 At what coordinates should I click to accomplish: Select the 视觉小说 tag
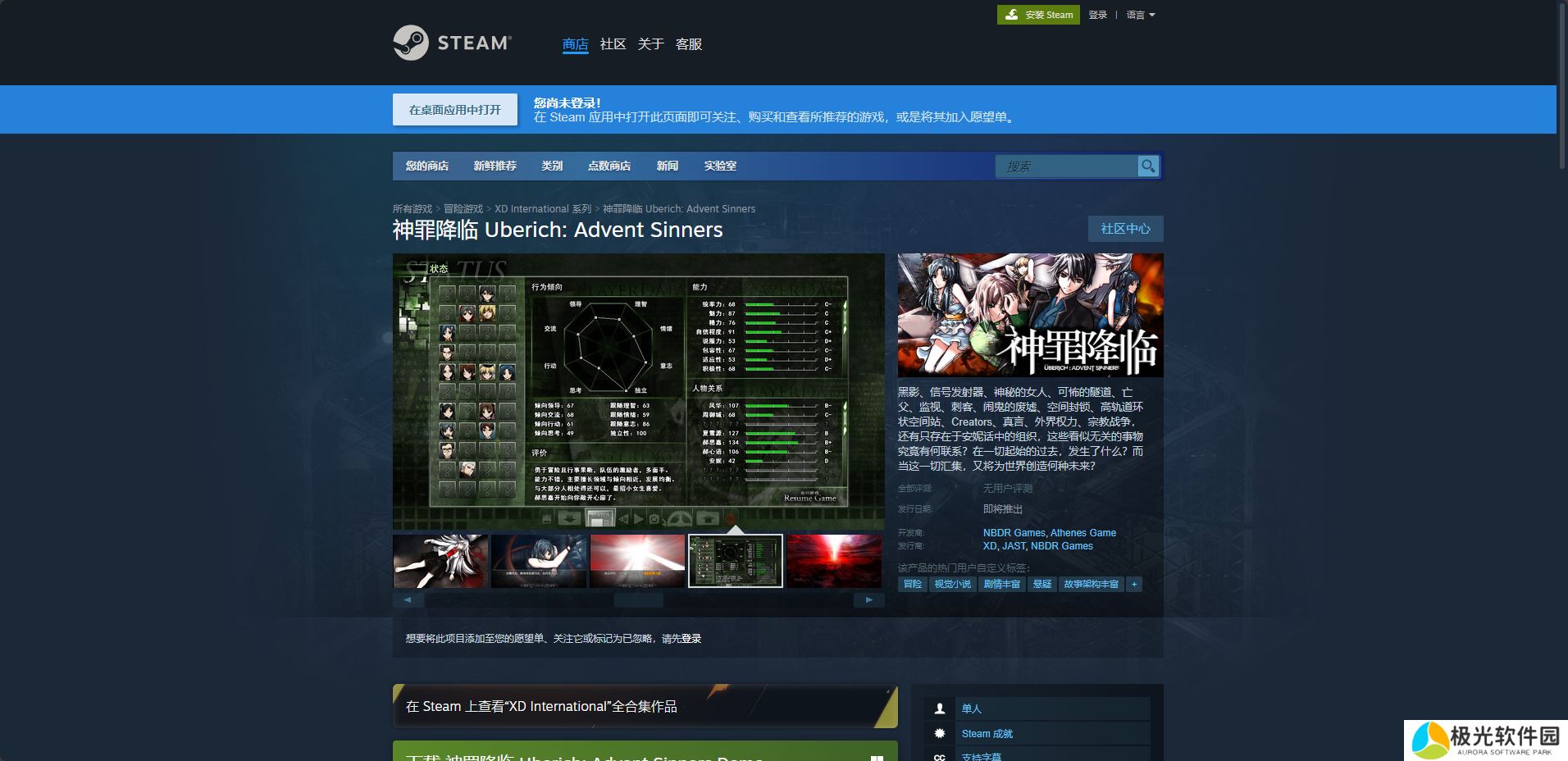click(x=952, y=584)
